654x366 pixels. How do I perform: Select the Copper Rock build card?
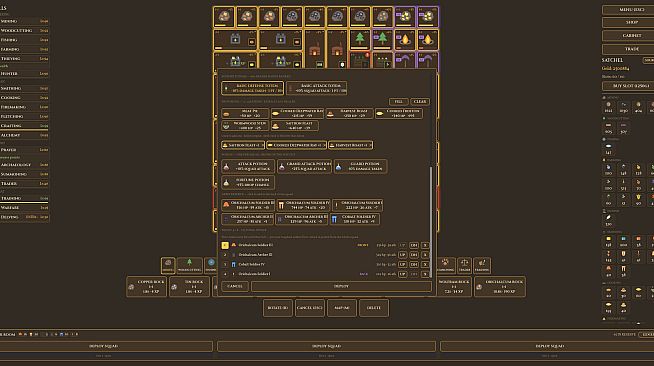coord(146,287)
